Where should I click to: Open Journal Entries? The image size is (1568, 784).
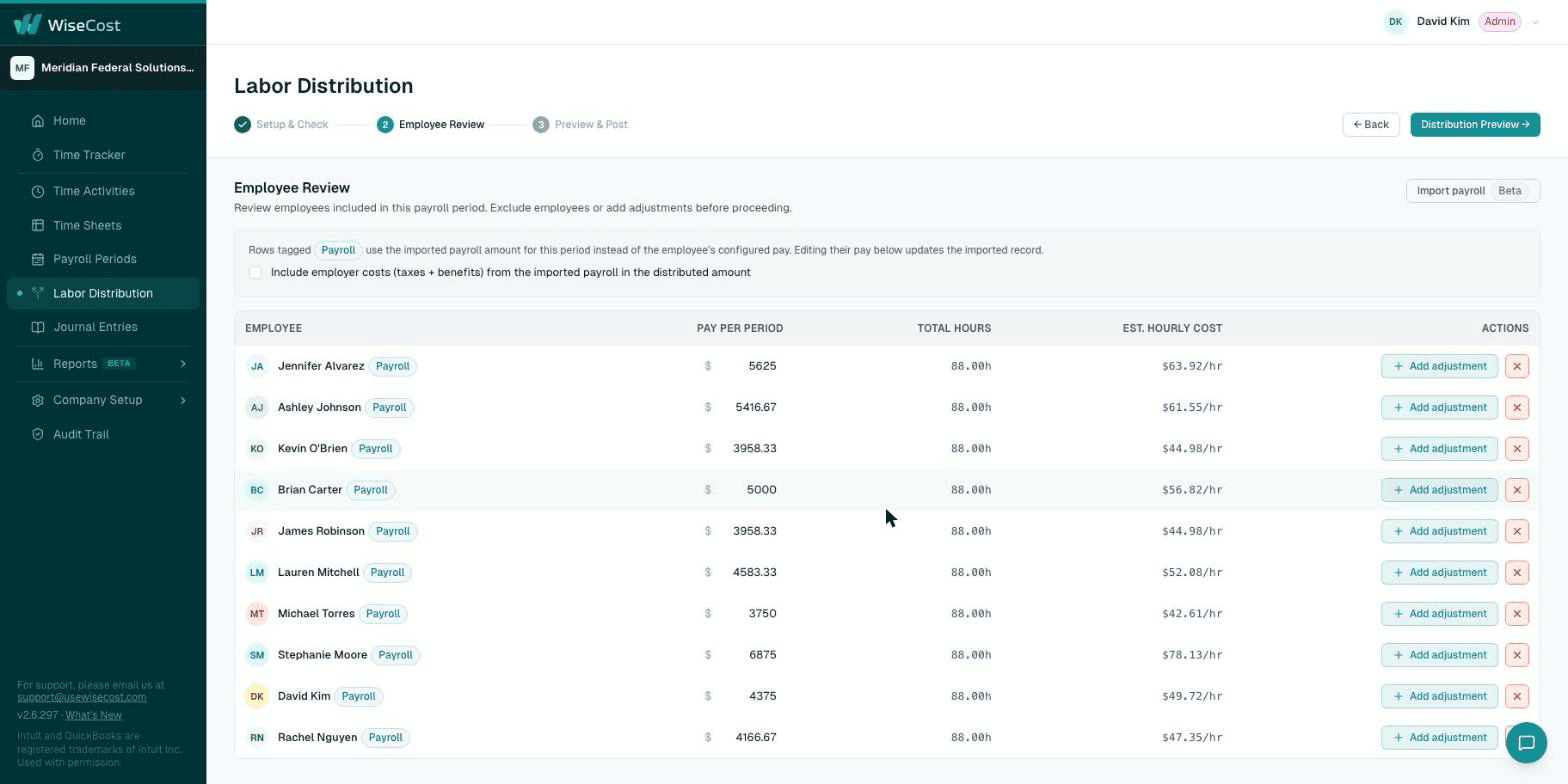click(x=103, y=327)
